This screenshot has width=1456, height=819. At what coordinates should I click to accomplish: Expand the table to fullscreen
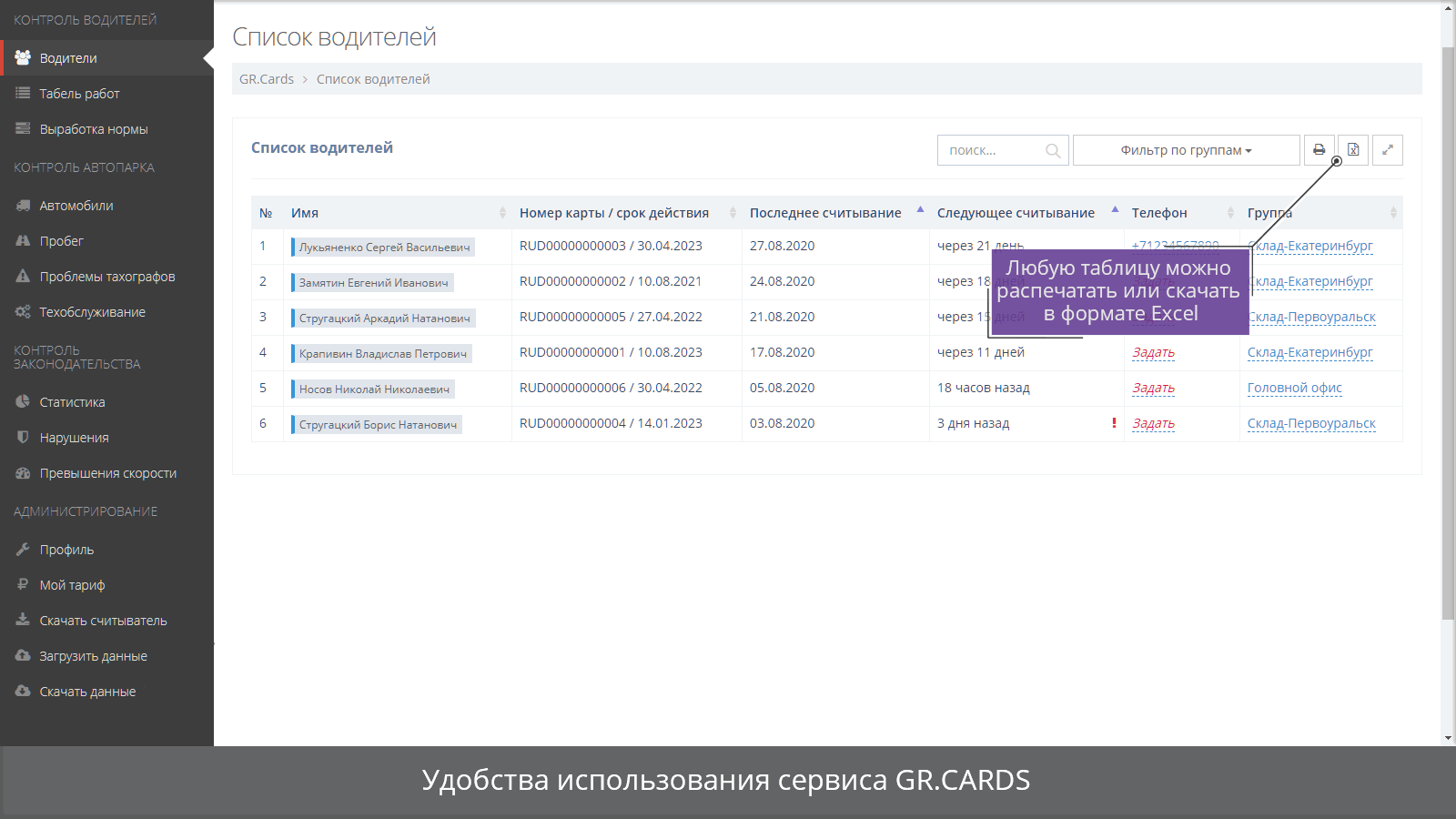point(1387,150)
